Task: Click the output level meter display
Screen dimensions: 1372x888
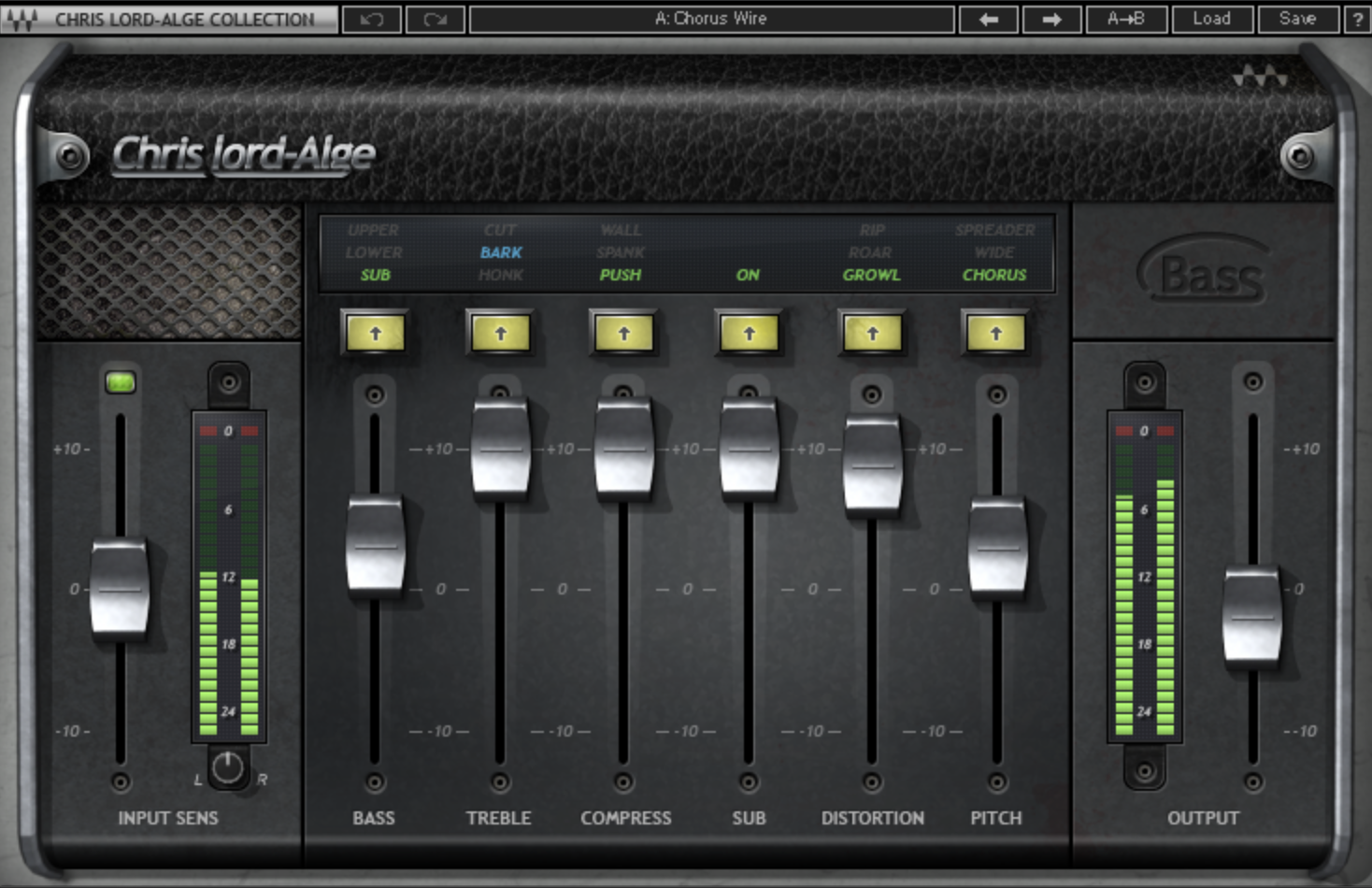Action: [1145, 577]
